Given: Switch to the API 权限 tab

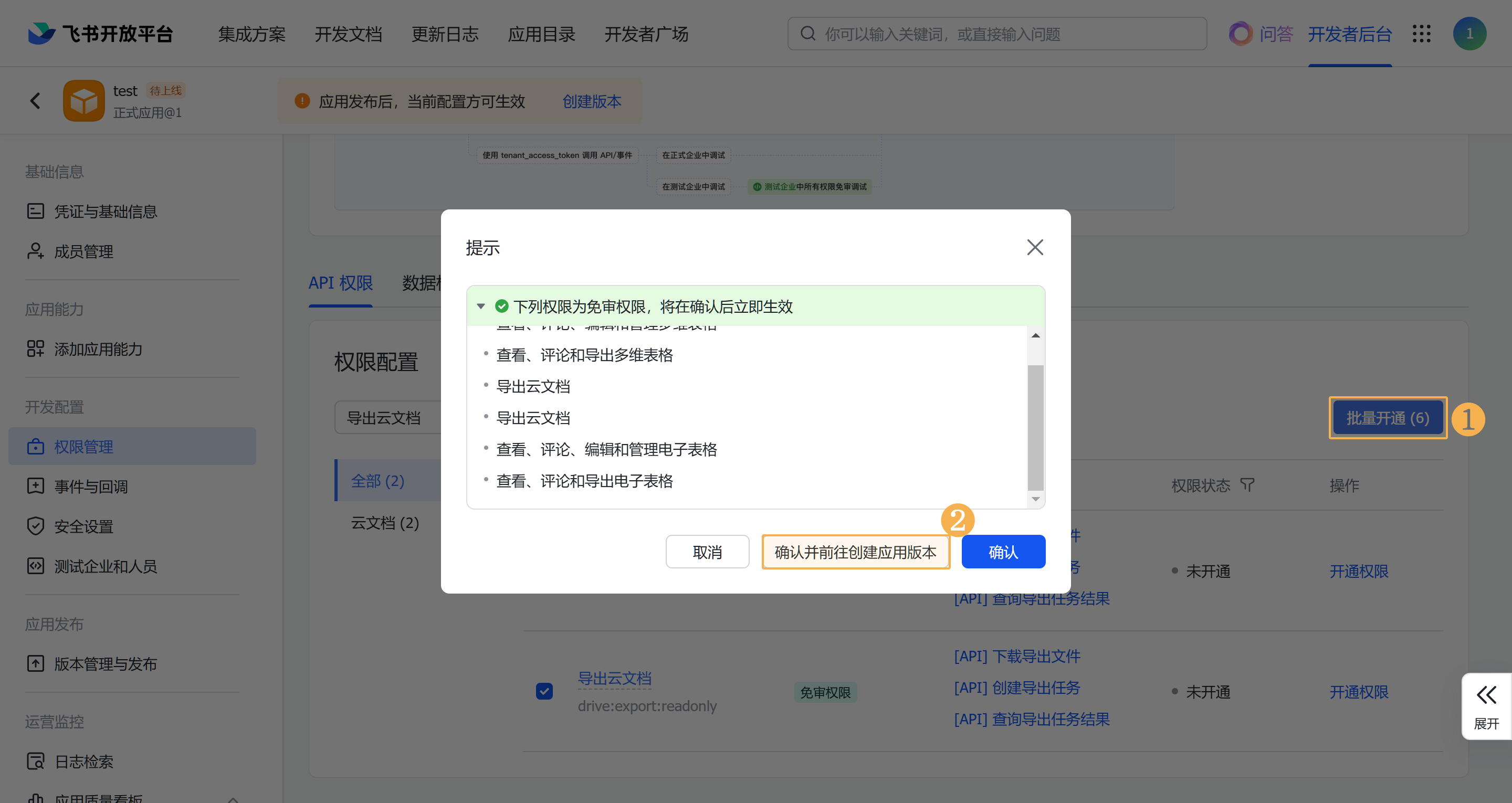Looking at the screenshot, I should pos(340,283).
